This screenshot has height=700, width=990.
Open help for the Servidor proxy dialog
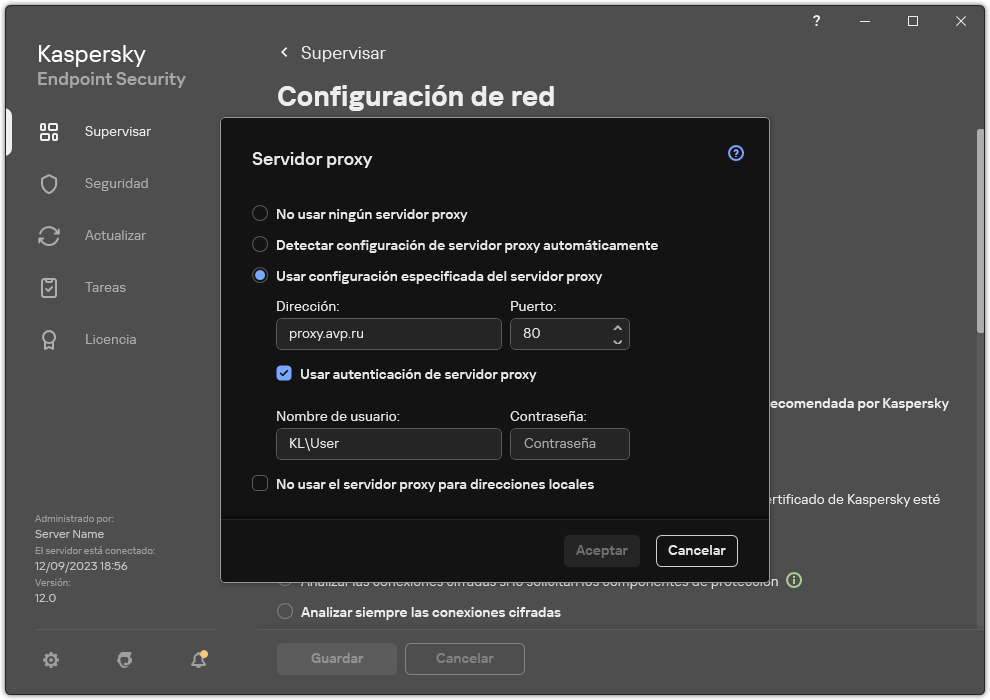pos(735,153)
